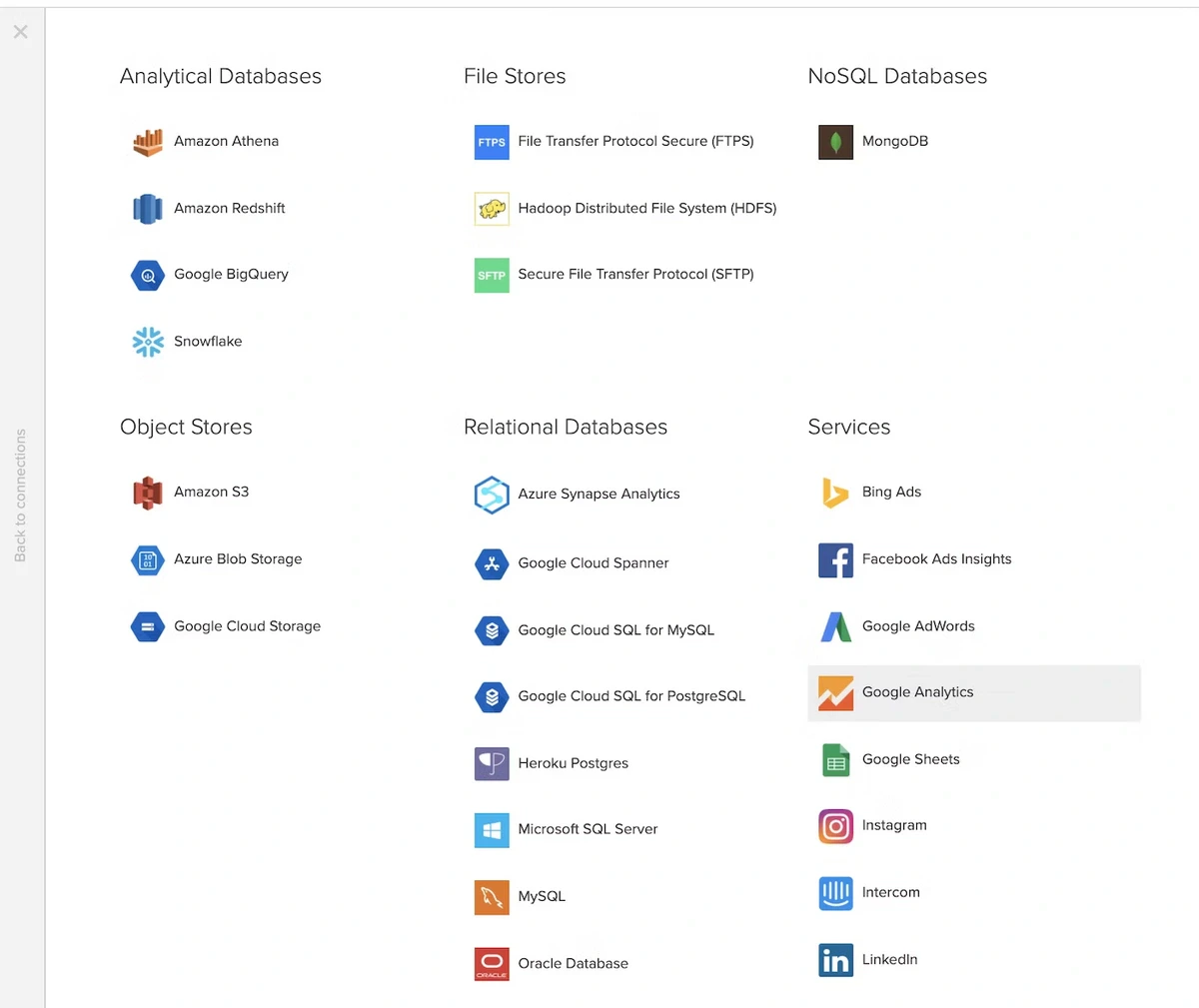Screen dimensions: 1199x1008
Task: Choose the Amazon S3 label
Action: (211, 493)
